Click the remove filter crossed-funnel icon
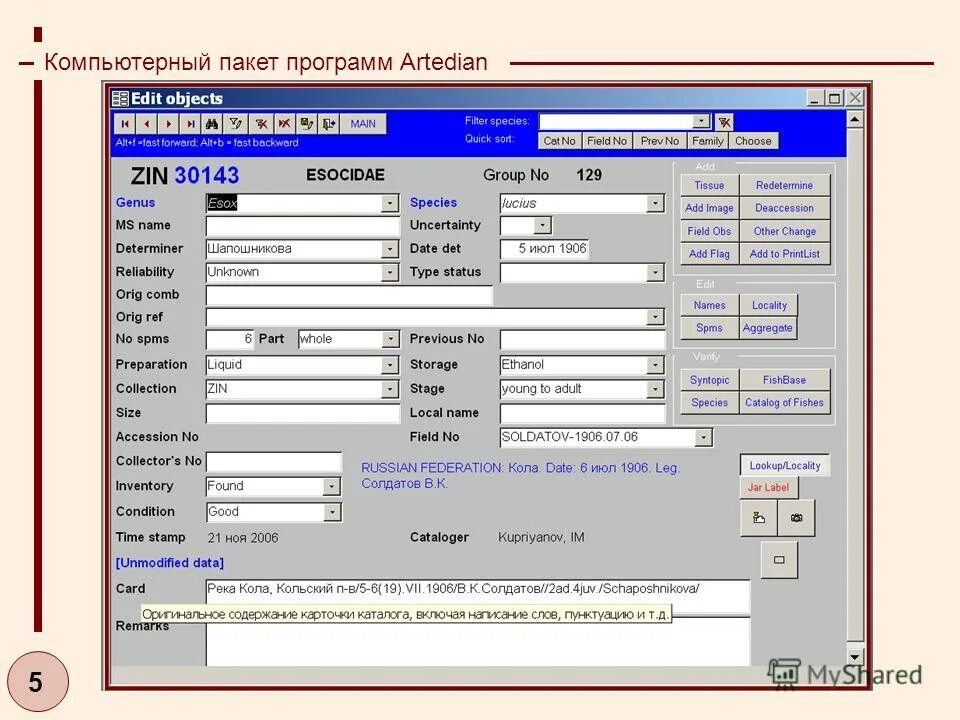The image size is (960, 720). pos(261,124)
